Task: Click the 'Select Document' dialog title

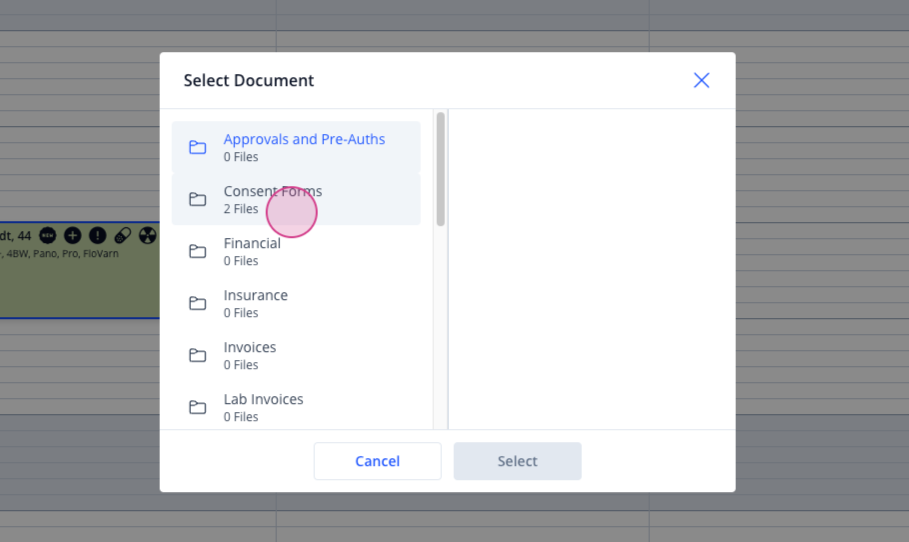Action: point(249,80)
